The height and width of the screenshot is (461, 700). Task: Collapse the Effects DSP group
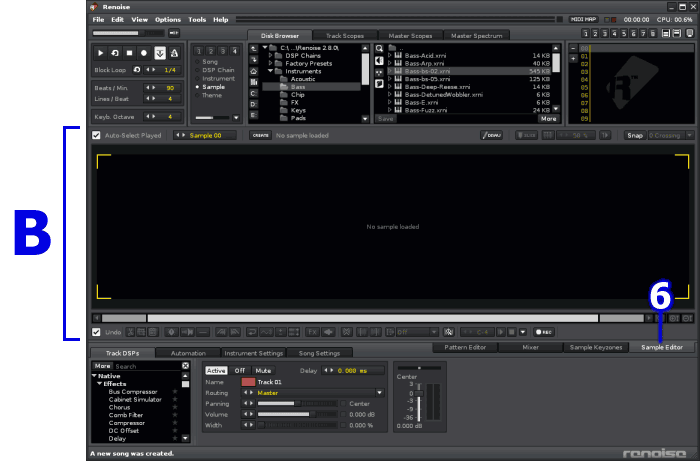coord(100,384)
